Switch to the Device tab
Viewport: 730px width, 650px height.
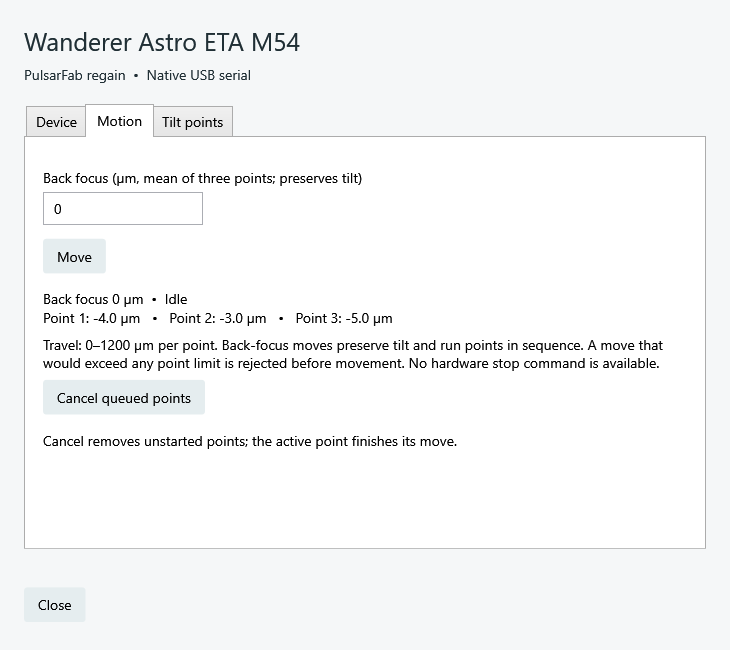point(56,122)
